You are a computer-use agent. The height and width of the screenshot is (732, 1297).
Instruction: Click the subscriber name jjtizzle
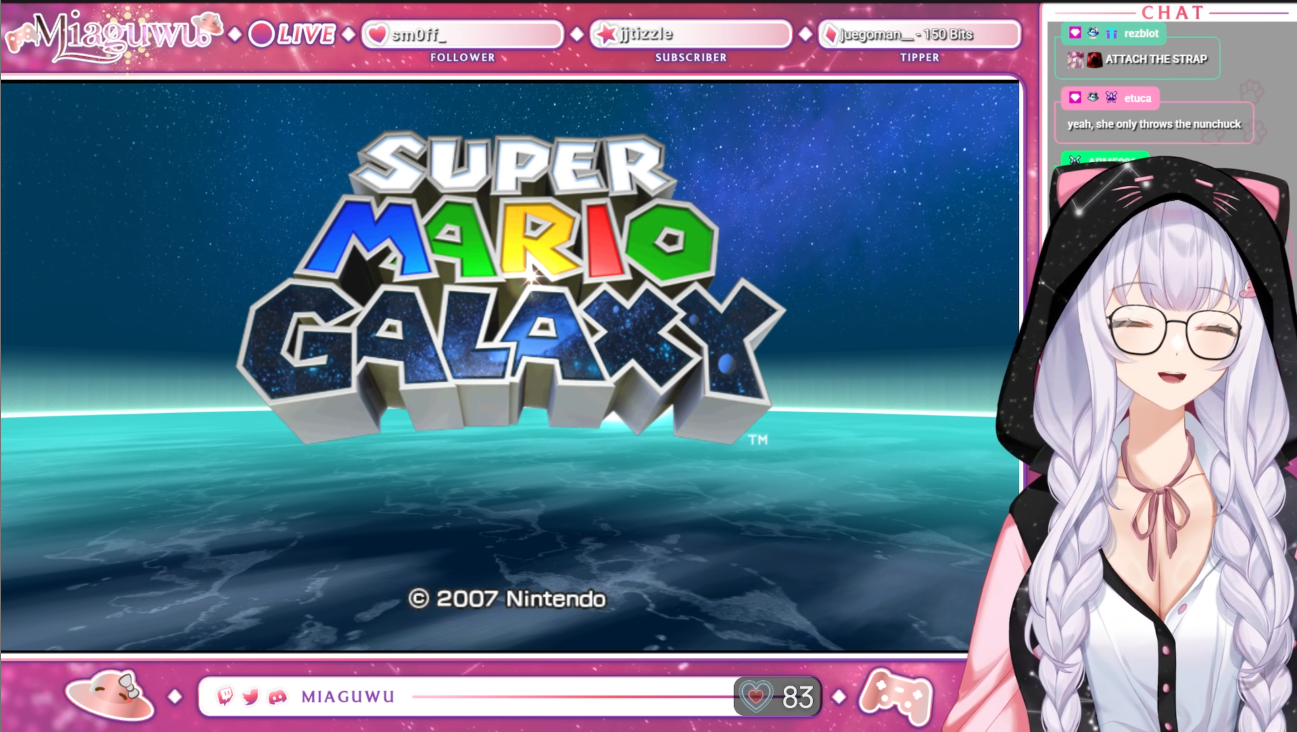pyautogui.click(x=646, y=35)
